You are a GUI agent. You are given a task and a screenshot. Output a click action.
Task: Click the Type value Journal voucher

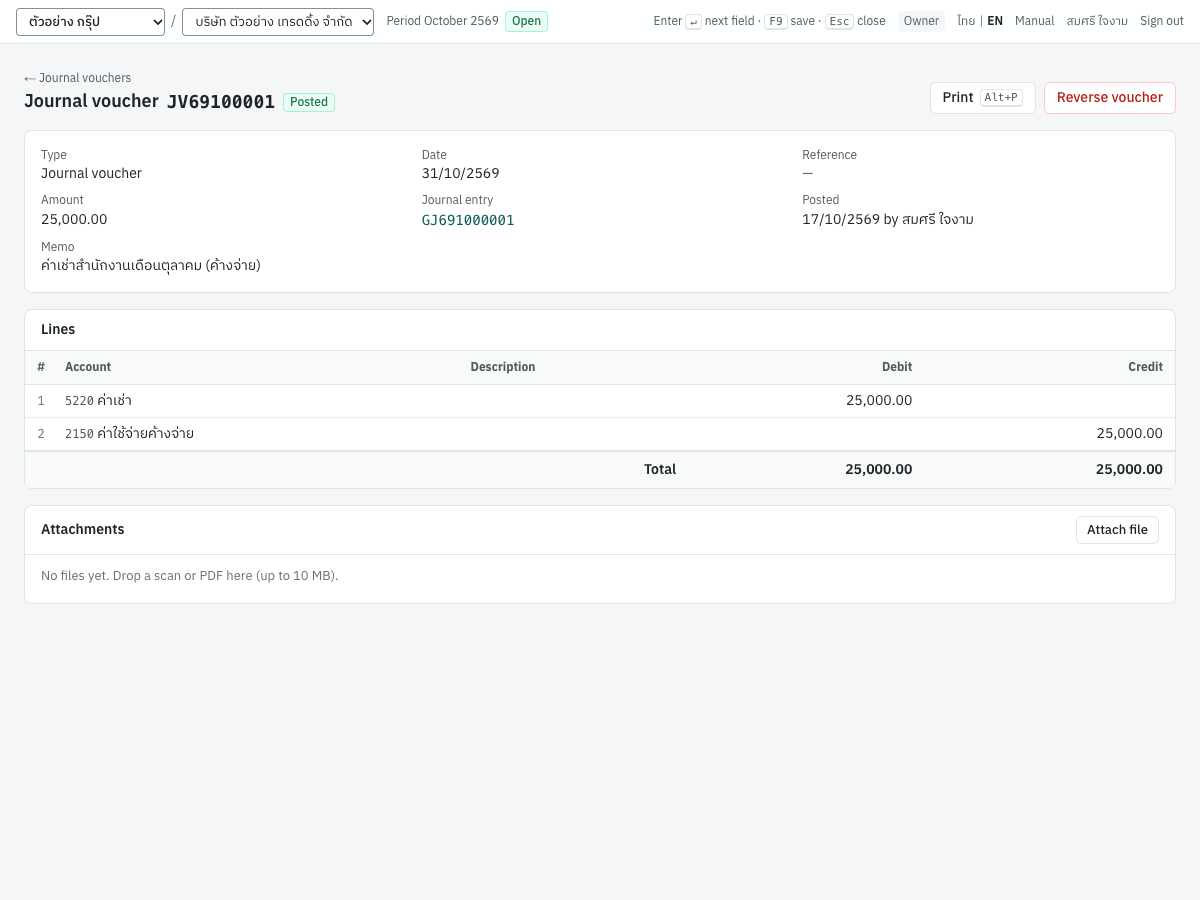tap(91, 173)
